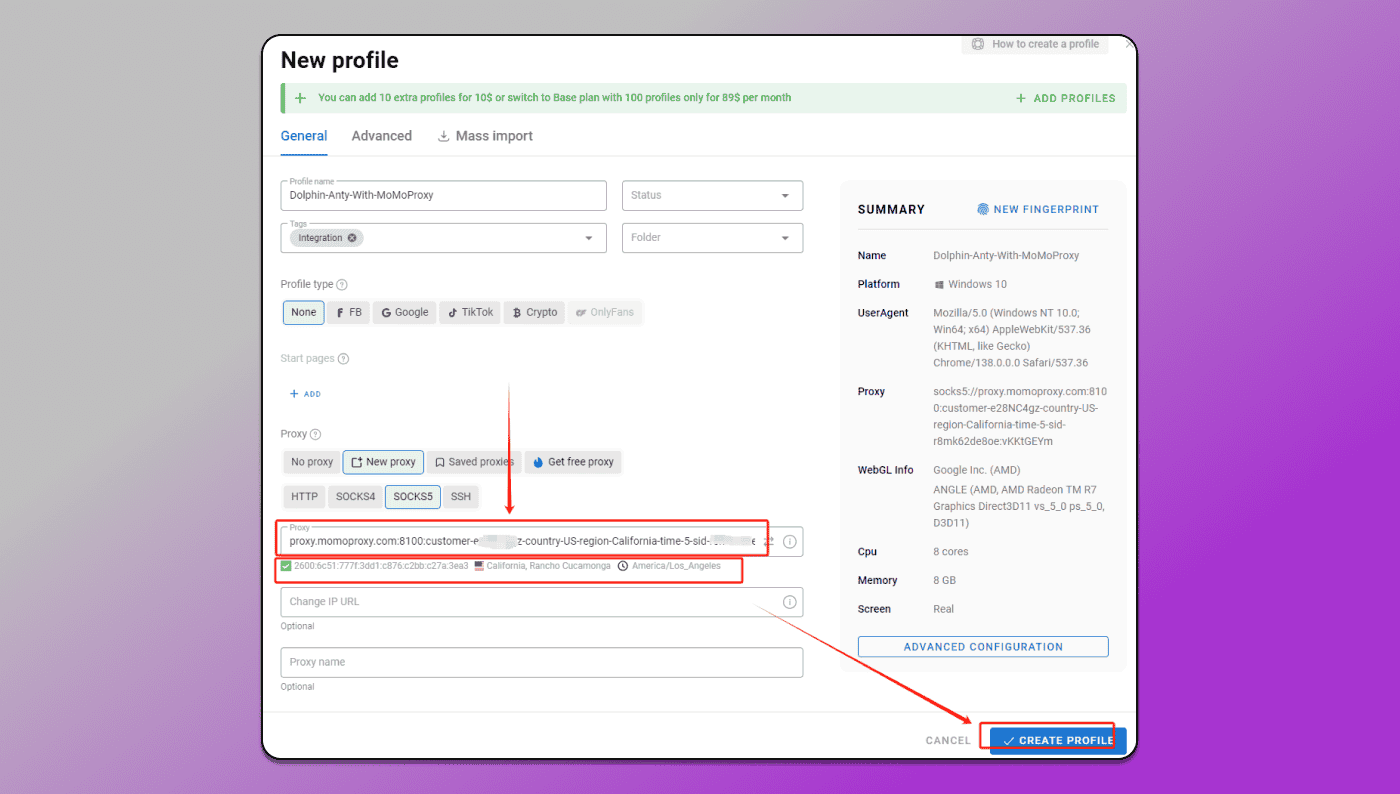Screen dimensions: 1400x794
Task: Click the close X of New profile dialog
Action: 1130,44
